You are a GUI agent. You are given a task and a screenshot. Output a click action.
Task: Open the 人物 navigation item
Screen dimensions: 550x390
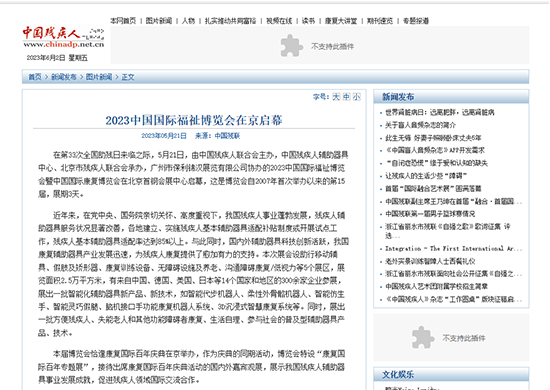click(188, 21)
